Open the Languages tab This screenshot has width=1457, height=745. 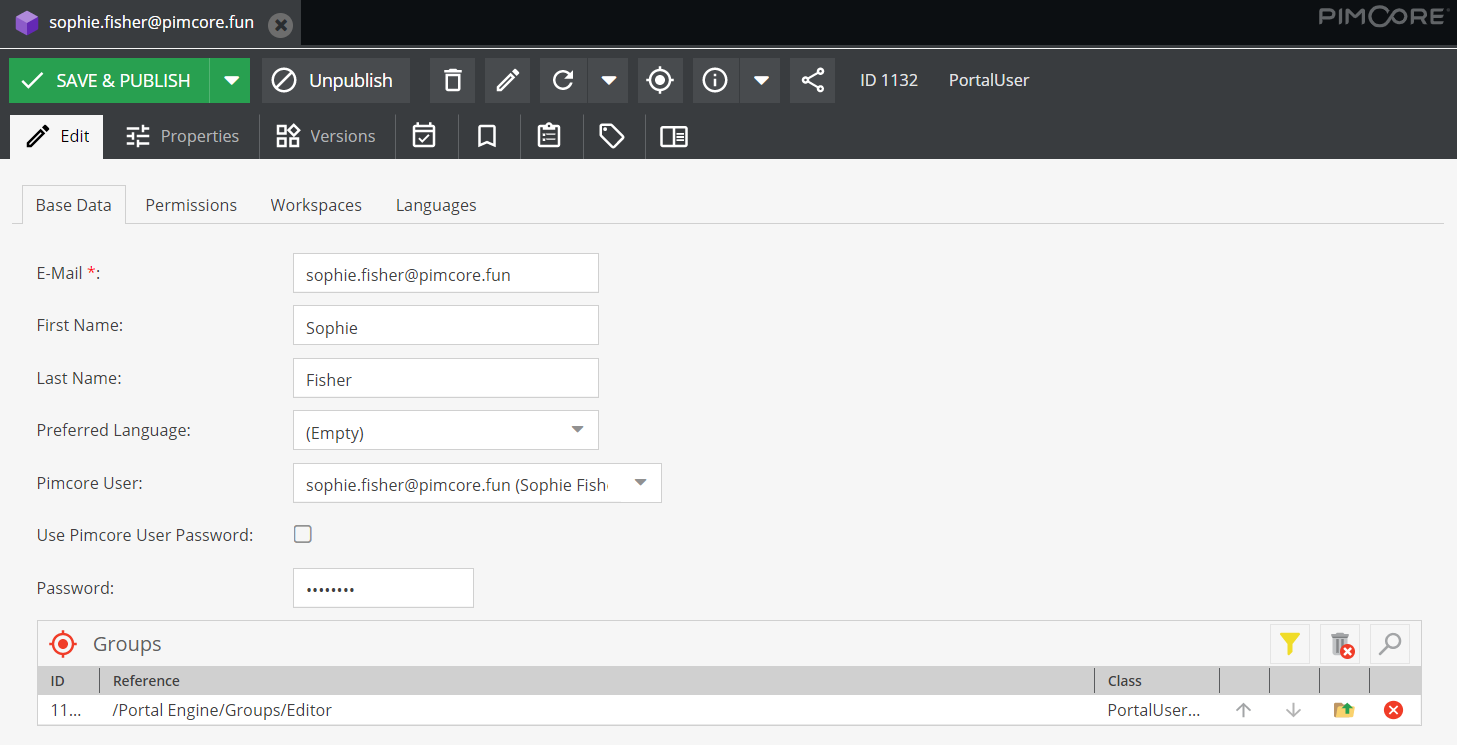coord(436,205)
